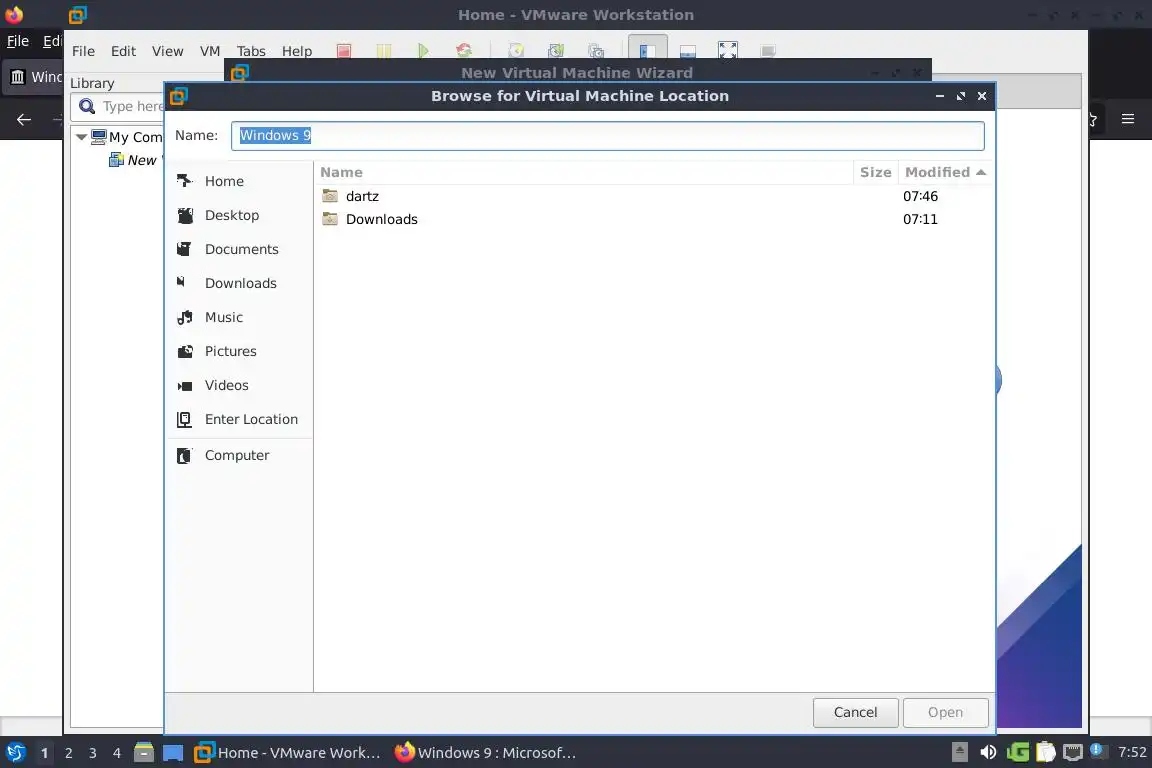Sort file list by Size column

[x=876, y=172]
